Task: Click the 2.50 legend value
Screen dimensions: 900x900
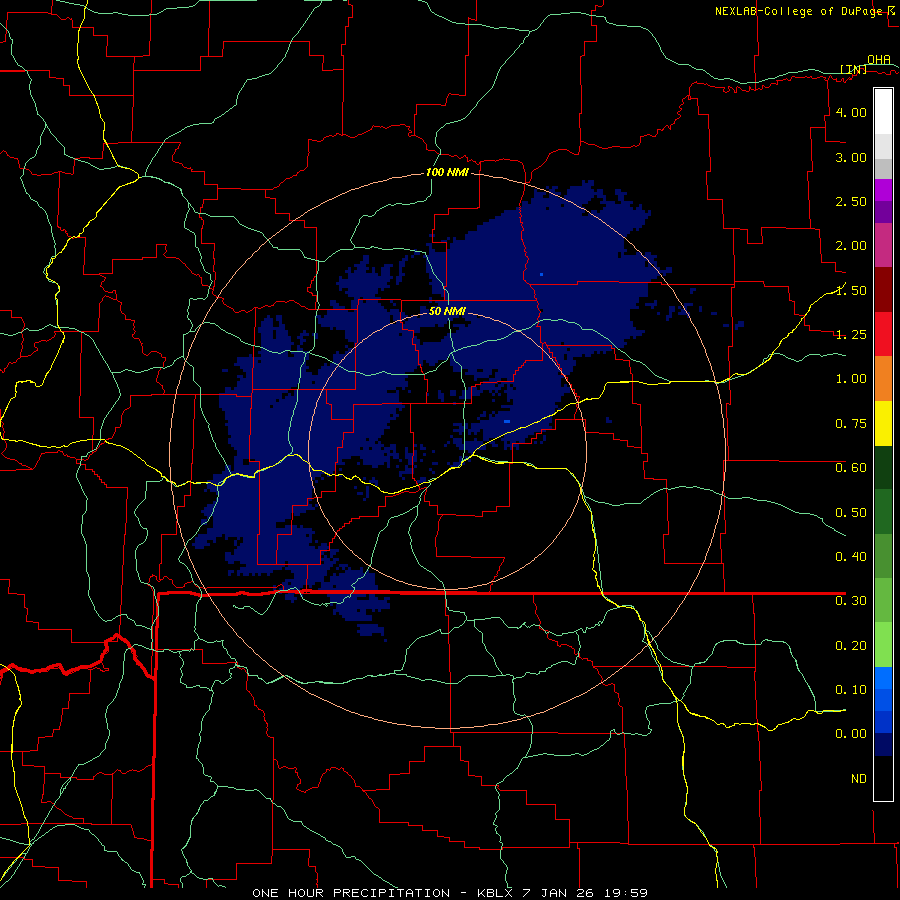Action: point(851,201)
